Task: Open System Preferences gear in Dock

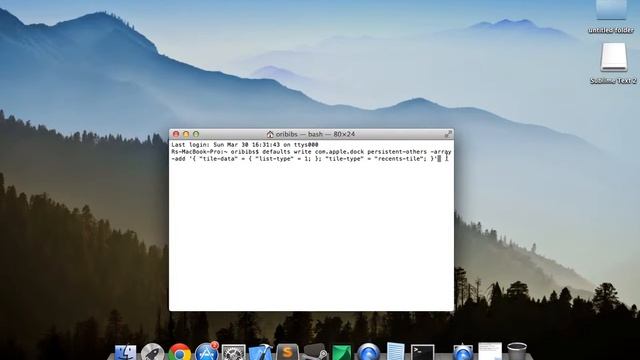Action: (x=233, y=353)
